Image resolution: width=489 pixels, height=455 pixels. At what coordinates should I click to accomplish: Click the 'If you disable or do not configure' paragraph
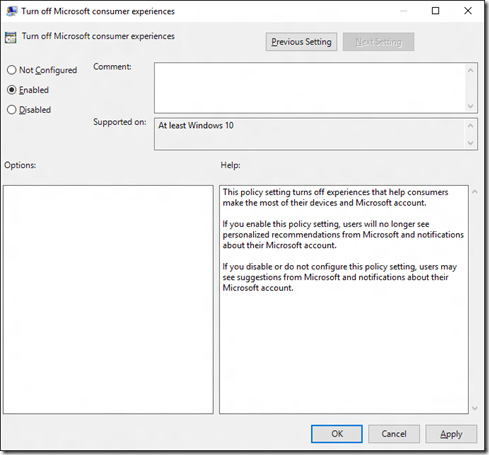click(x=340, y=277)
